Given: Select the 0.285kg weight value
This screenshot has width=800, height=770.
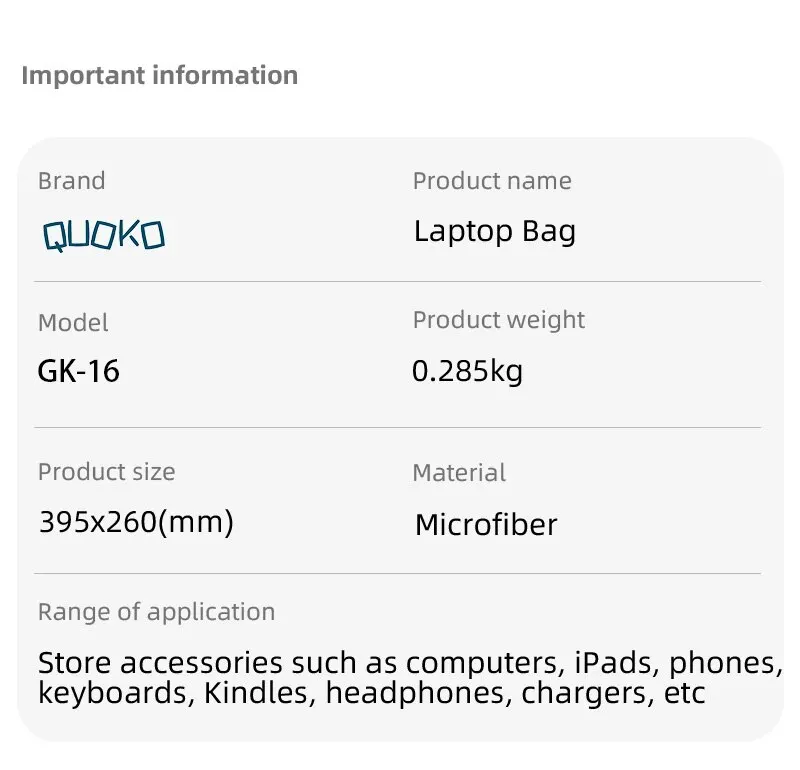Looking at the screenshot, I should (467, 372).
